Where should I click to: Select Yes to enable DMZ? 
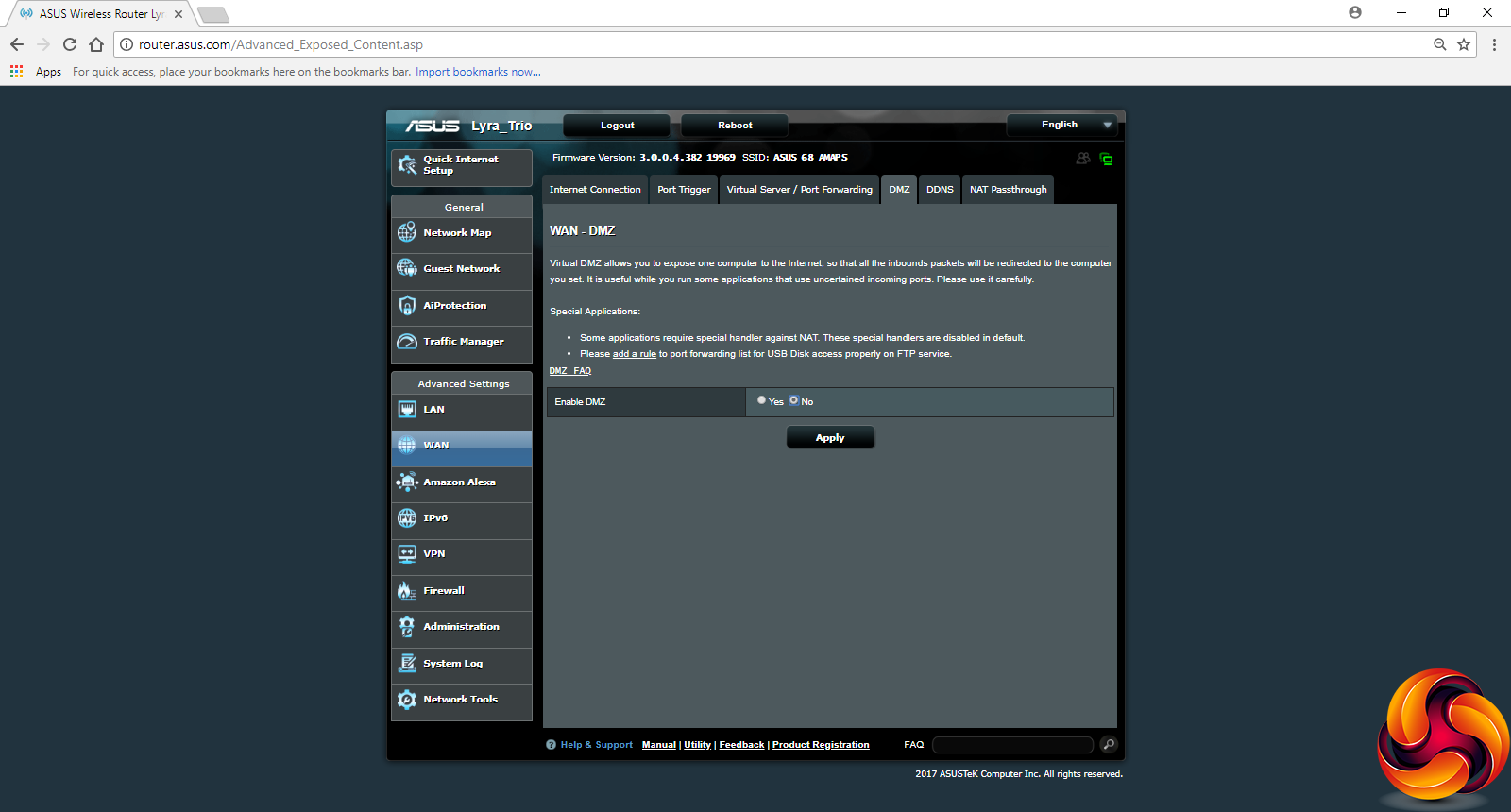[x=761, y=400]
